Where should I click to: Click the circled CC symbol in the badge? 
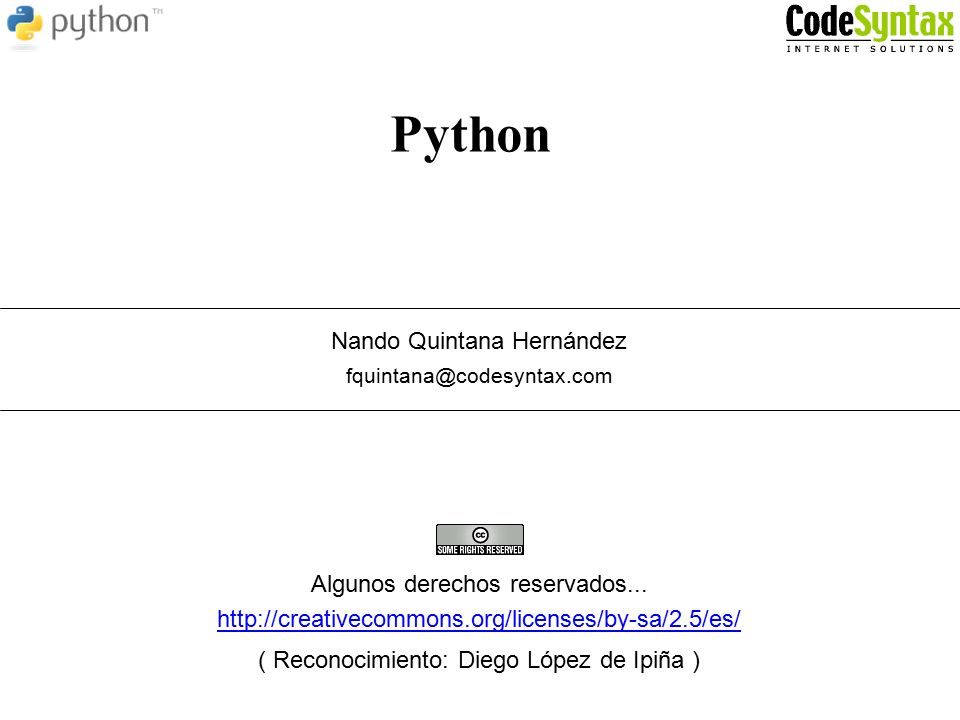(x=481, y=534)
